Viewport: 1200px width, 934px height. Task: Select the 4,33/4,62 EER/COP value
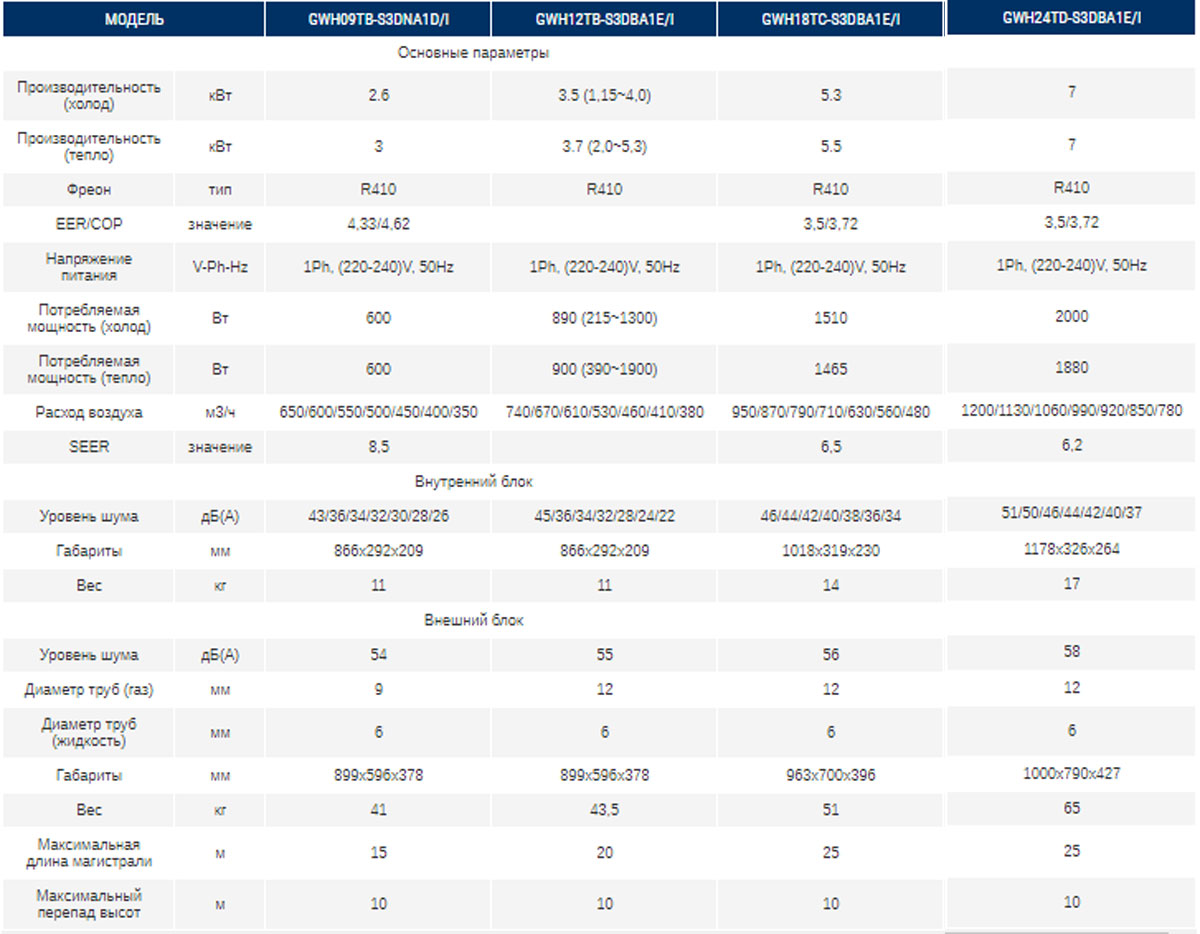[x=378, y=224]
